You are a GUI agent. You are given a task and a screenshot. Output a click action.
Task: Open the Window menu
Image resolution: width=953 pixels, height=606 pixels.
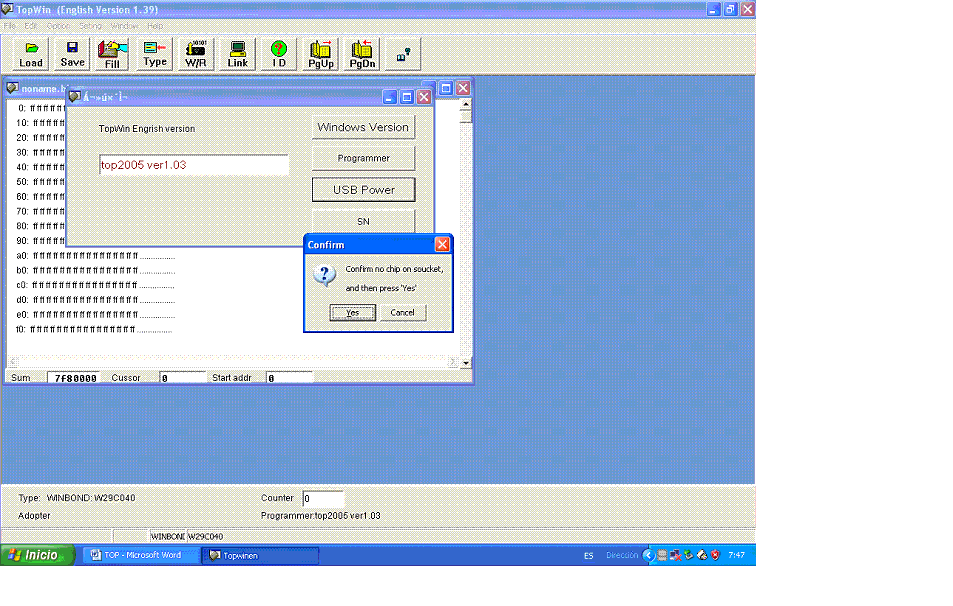(x=125, y=26)
